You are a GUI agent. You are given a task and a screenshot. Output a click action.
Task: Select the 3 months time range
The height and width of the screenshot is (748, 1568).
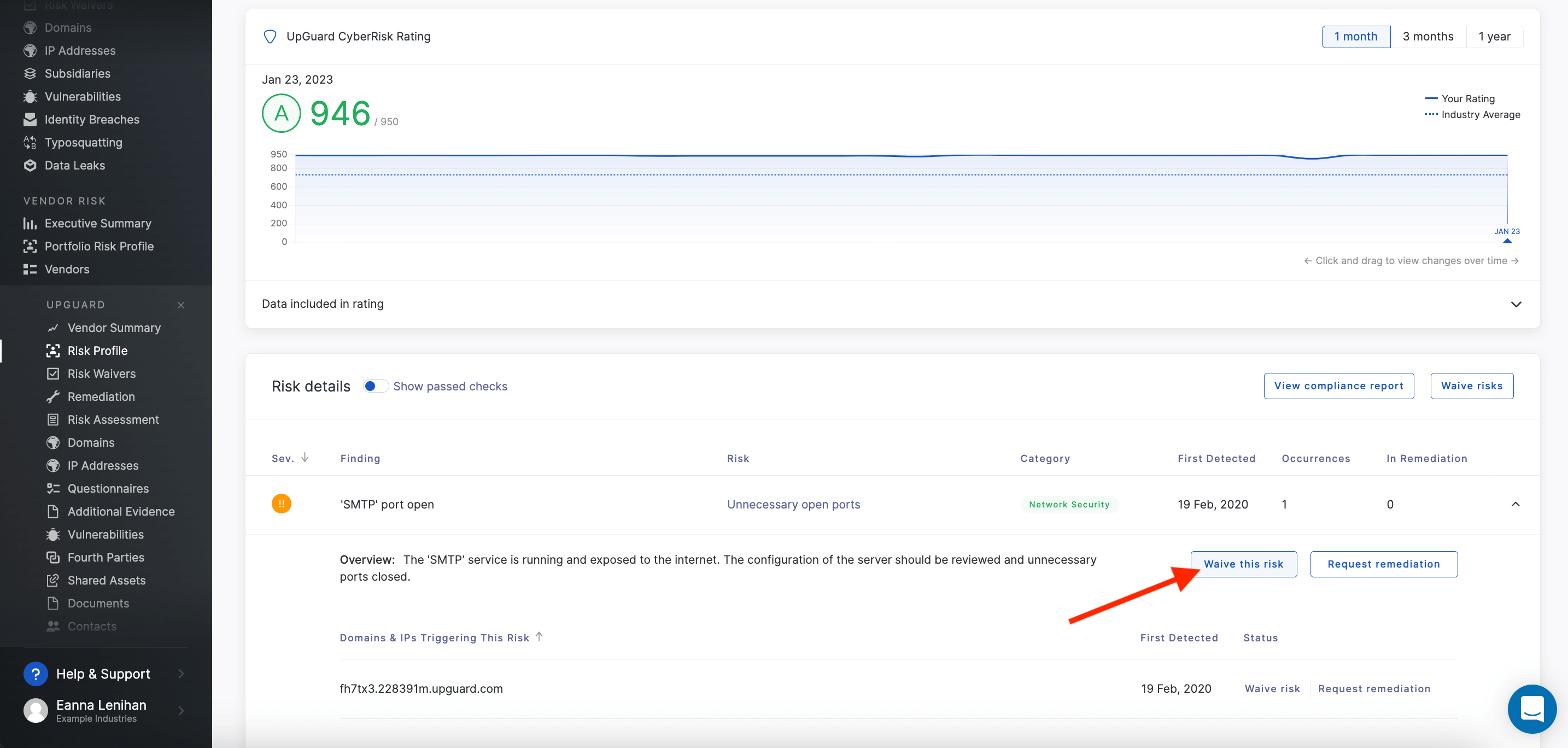1427,37
